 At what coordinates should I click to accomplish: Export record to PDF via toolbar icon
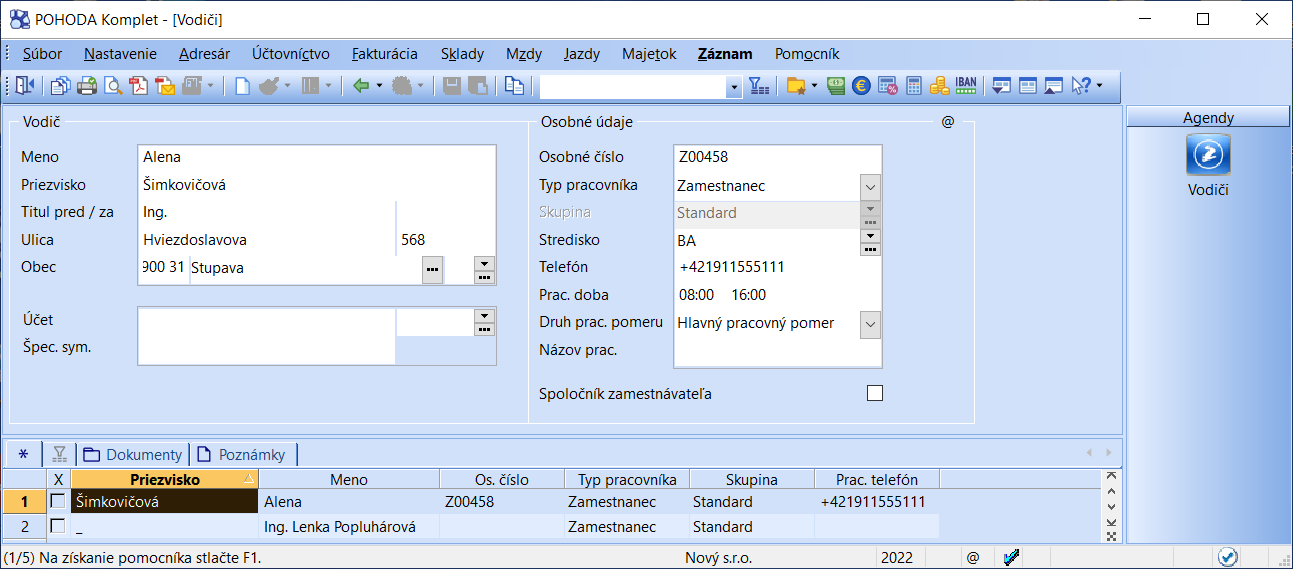point(139,86)
